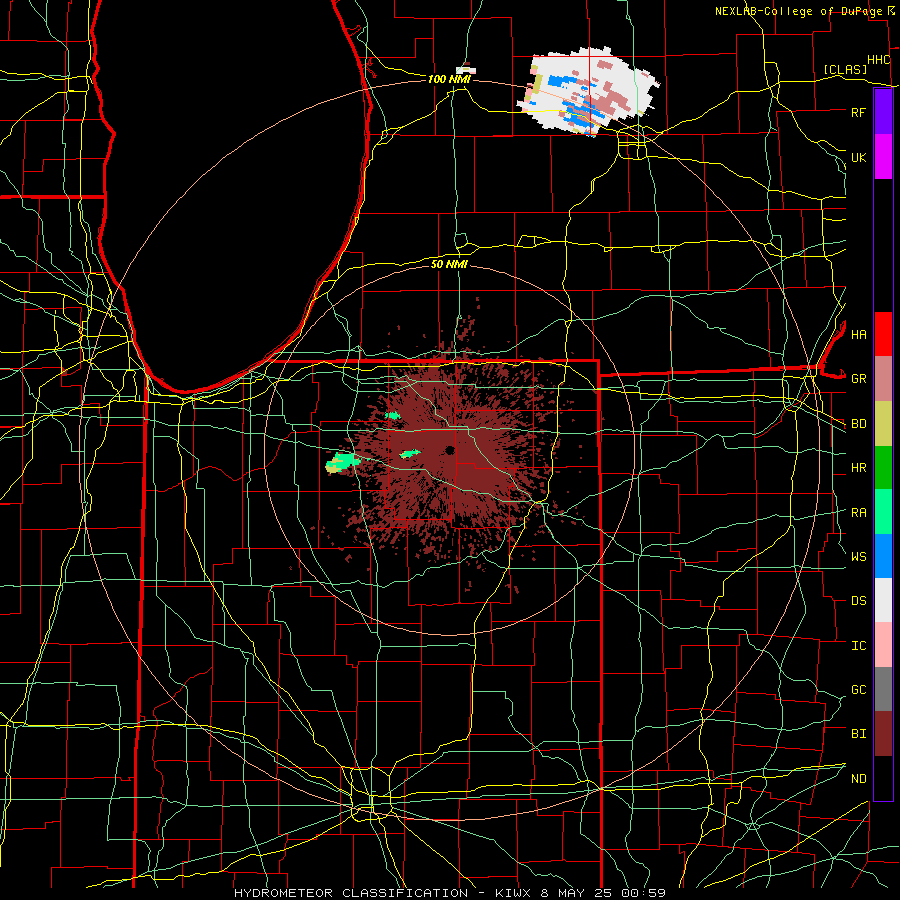
Task: Click the black radar site dot at center
Action: 450,450
